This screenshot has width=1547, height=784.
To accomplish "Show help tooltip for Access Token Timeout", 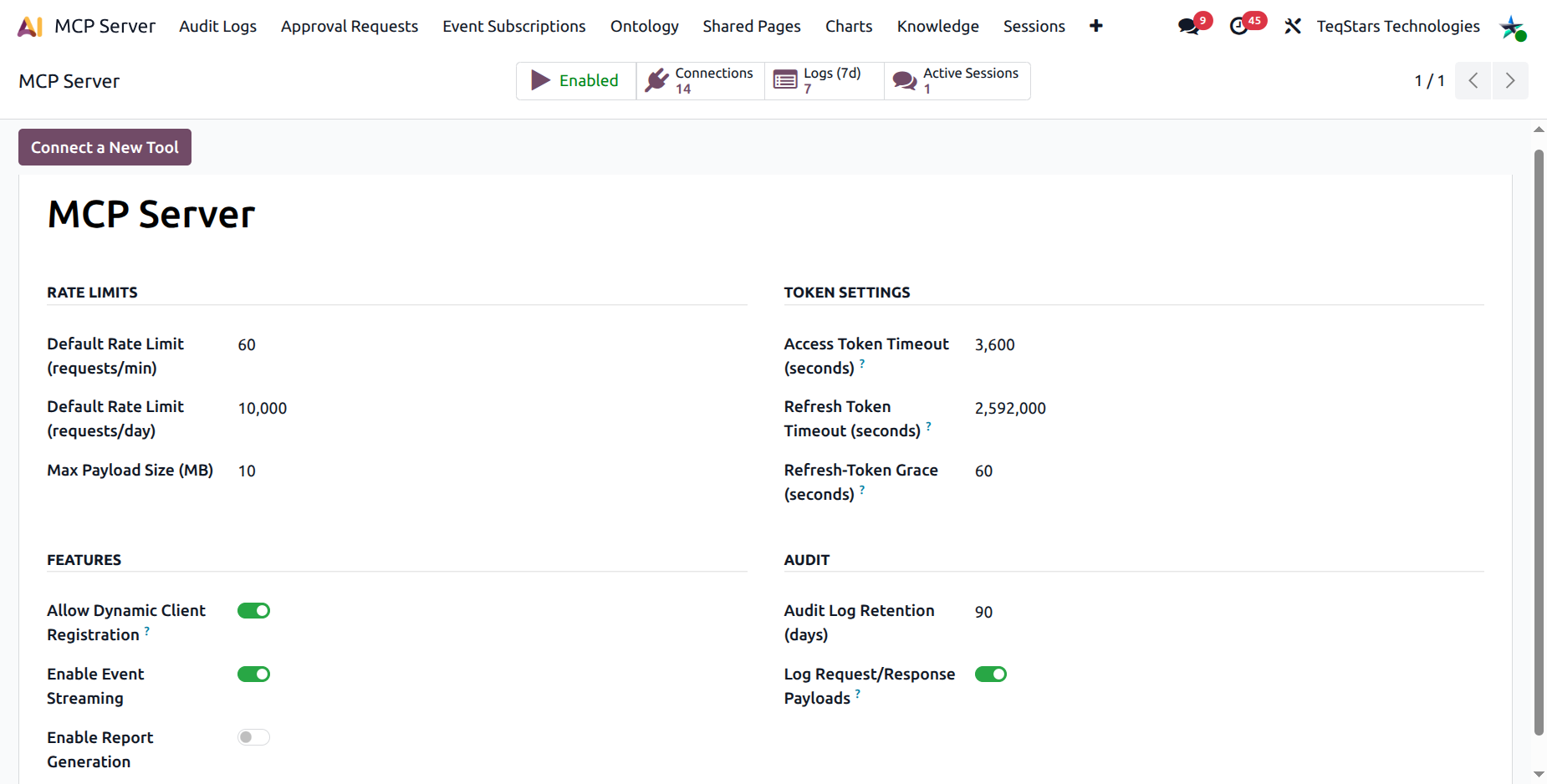I will click(x=862, y=364).
